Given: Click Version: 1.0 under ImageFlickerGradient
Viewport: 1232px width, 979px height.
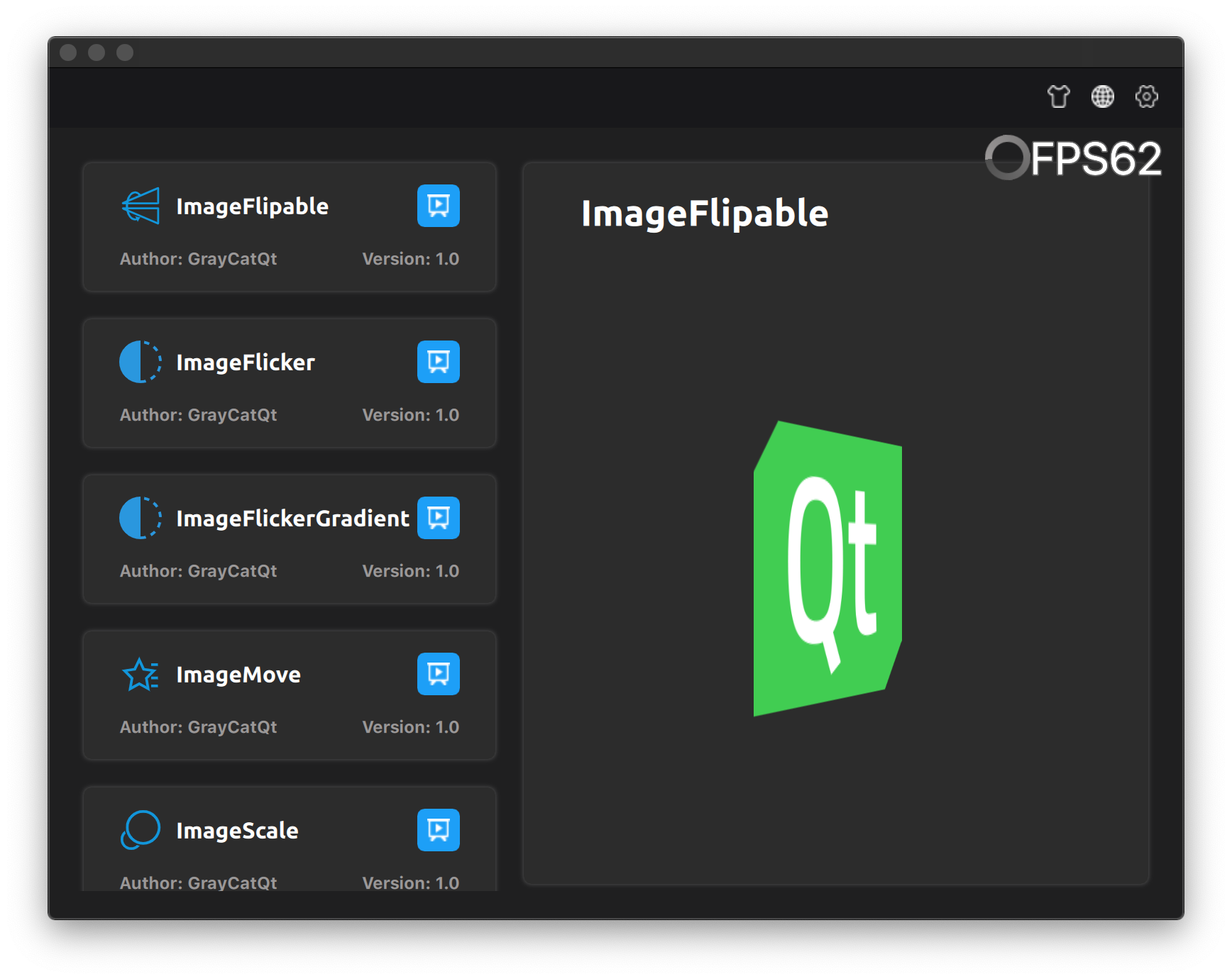Looking at the screenshot, I should [410, 571].
